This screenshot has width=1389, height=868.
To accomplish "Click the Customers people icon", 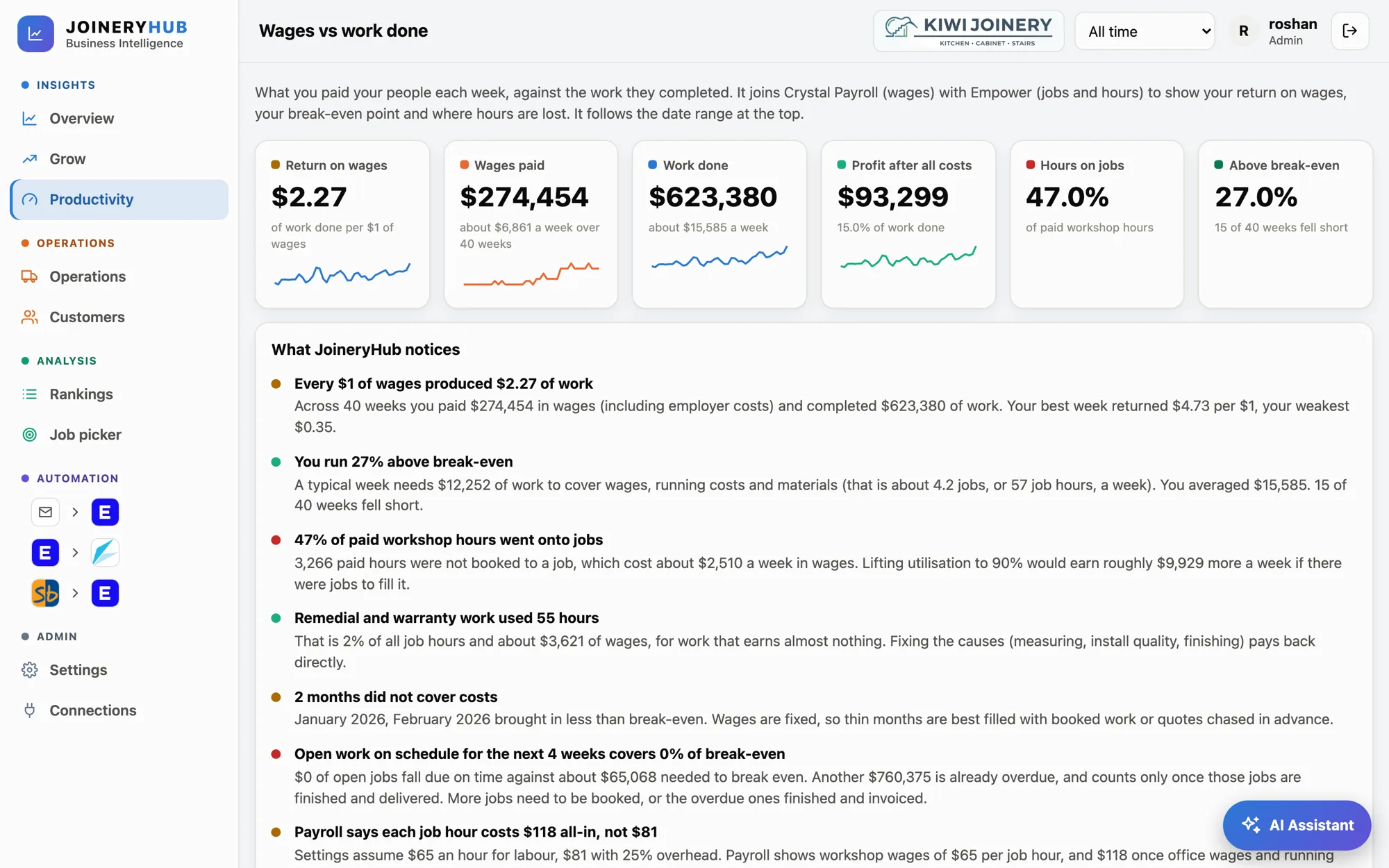I will pos(29,317).
